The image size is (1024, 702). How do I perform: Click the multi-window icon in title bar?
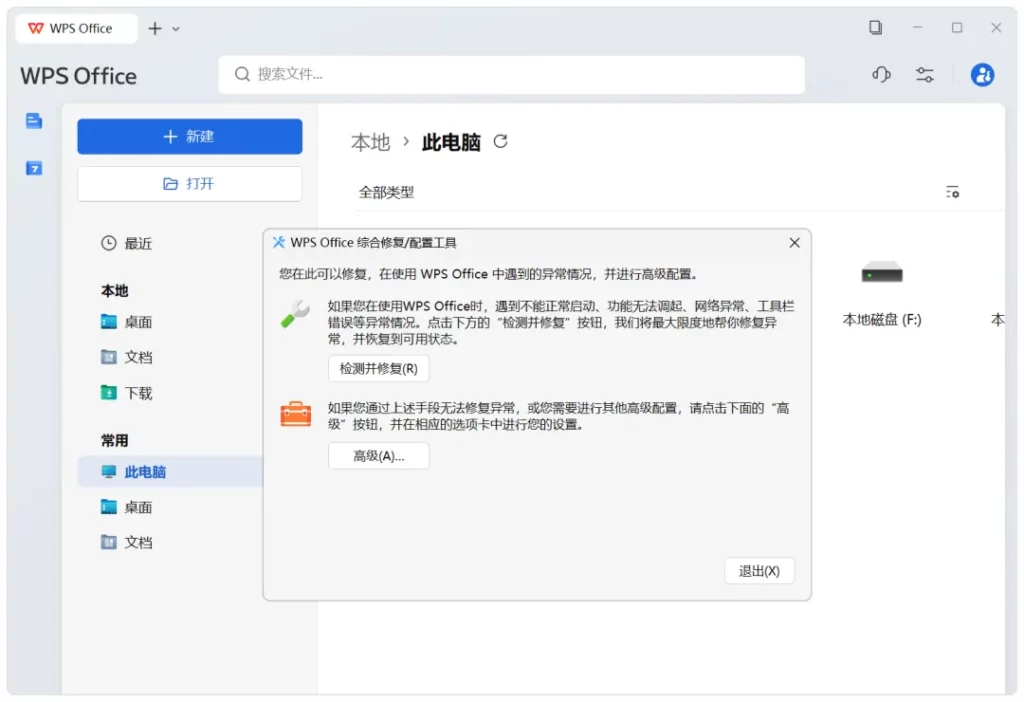tap(875, 27)
